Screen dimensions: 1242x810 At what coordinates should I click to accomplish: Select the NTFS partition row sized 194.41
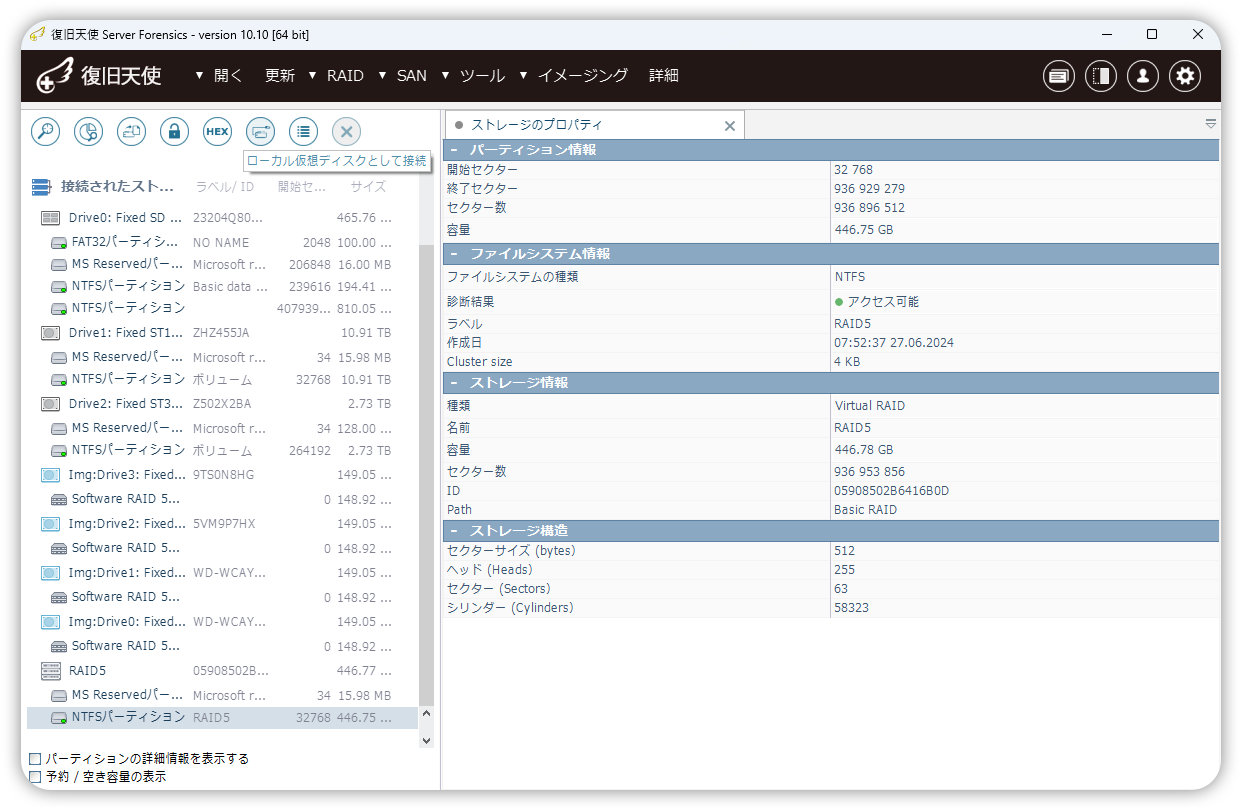click(x=222, y=287)
